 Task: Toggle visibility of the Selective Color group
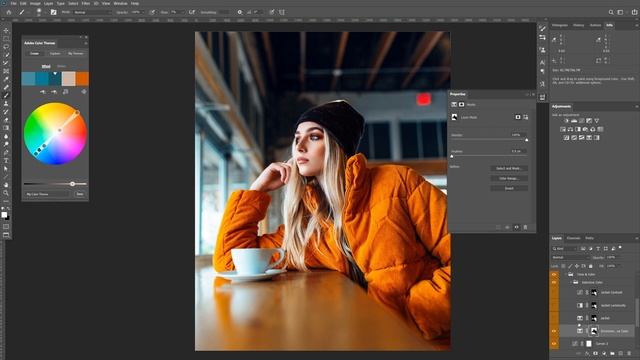554,282
